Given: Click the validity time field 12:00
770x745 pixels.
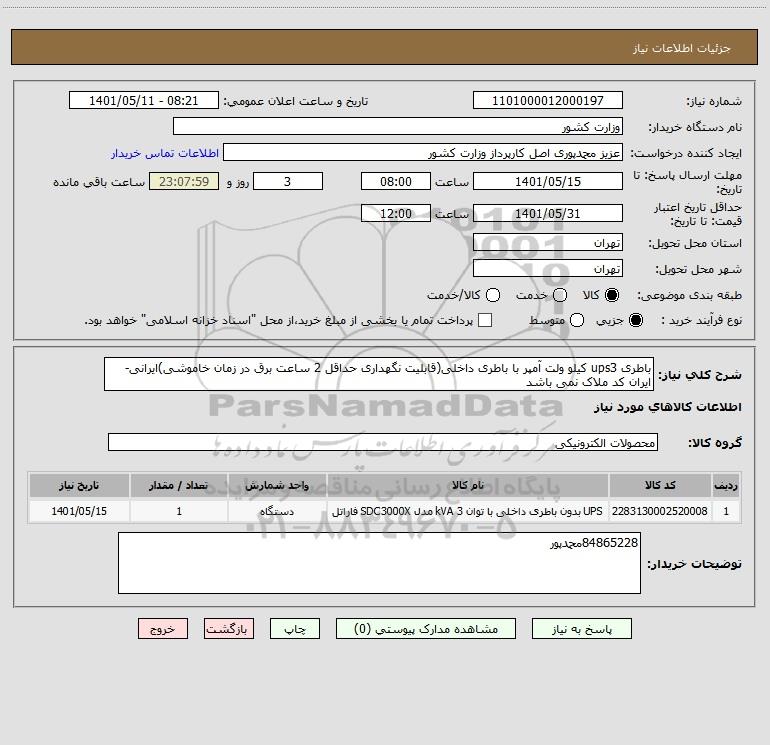Looking at the screenshot, I should [x=396, y=213].
